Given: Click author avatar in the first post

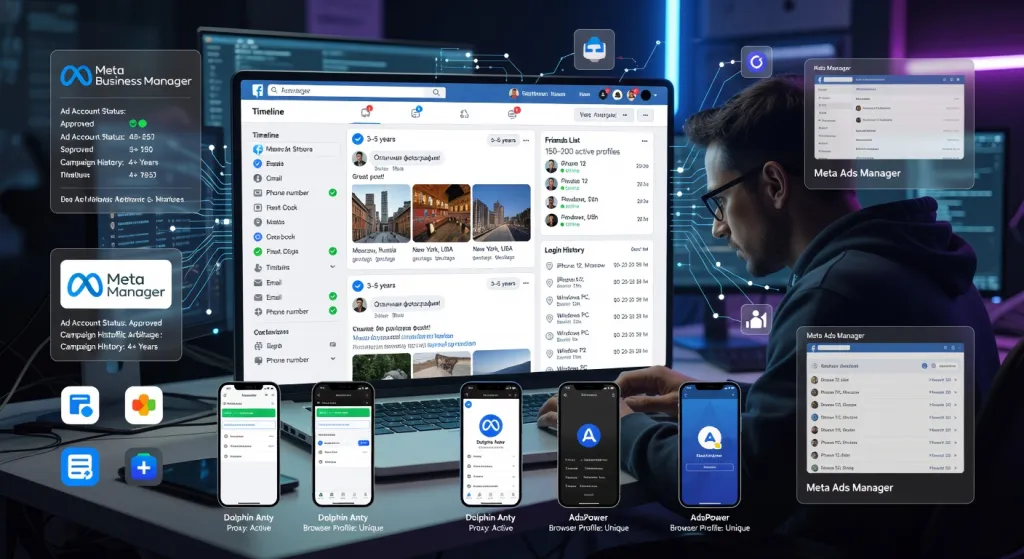Looking at the screenshot, I should point(359,159).
